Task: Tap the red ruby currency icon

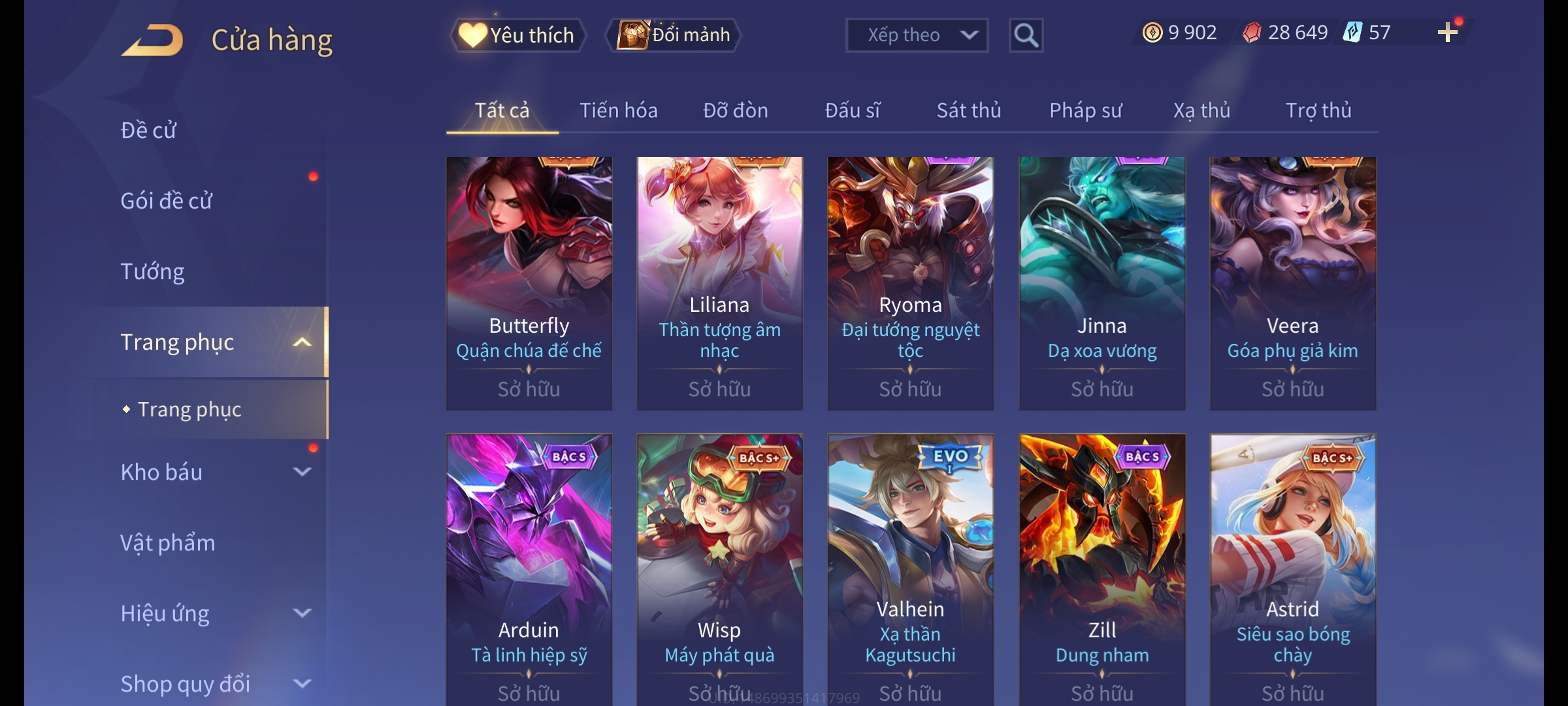Action: (x=1252, y=32)
